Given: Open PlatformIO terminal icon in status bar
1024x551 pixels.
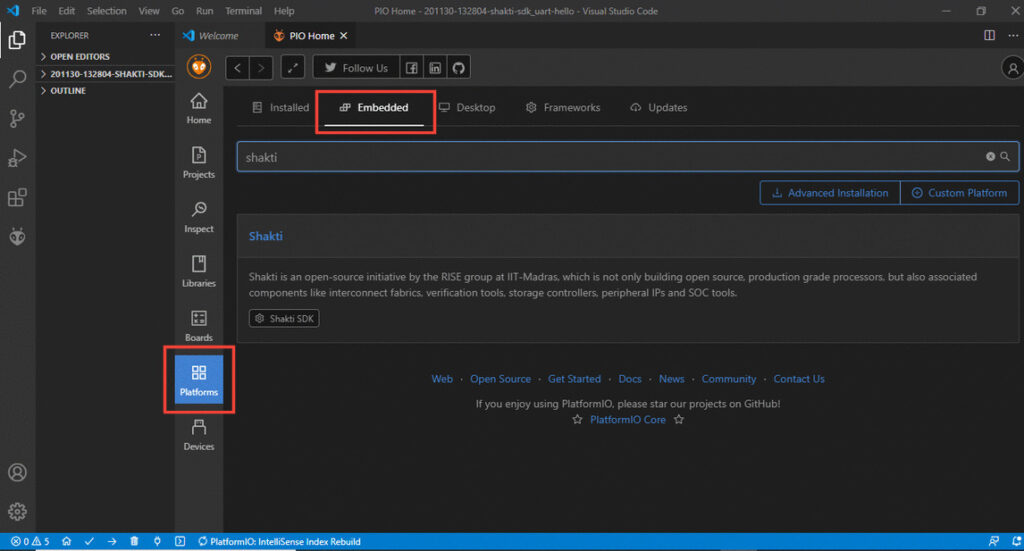Looking at the screenshot, I should (x=180, y=541).
